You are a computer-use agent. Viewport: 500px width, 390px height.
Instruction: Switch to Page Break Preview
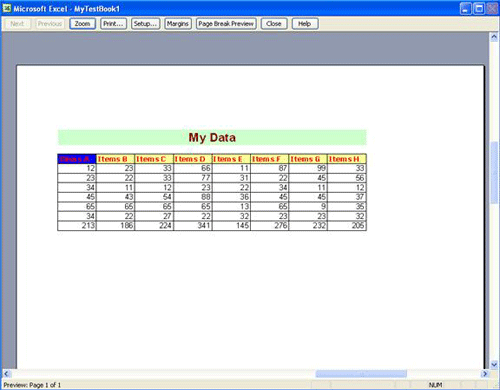coord(226,24)
